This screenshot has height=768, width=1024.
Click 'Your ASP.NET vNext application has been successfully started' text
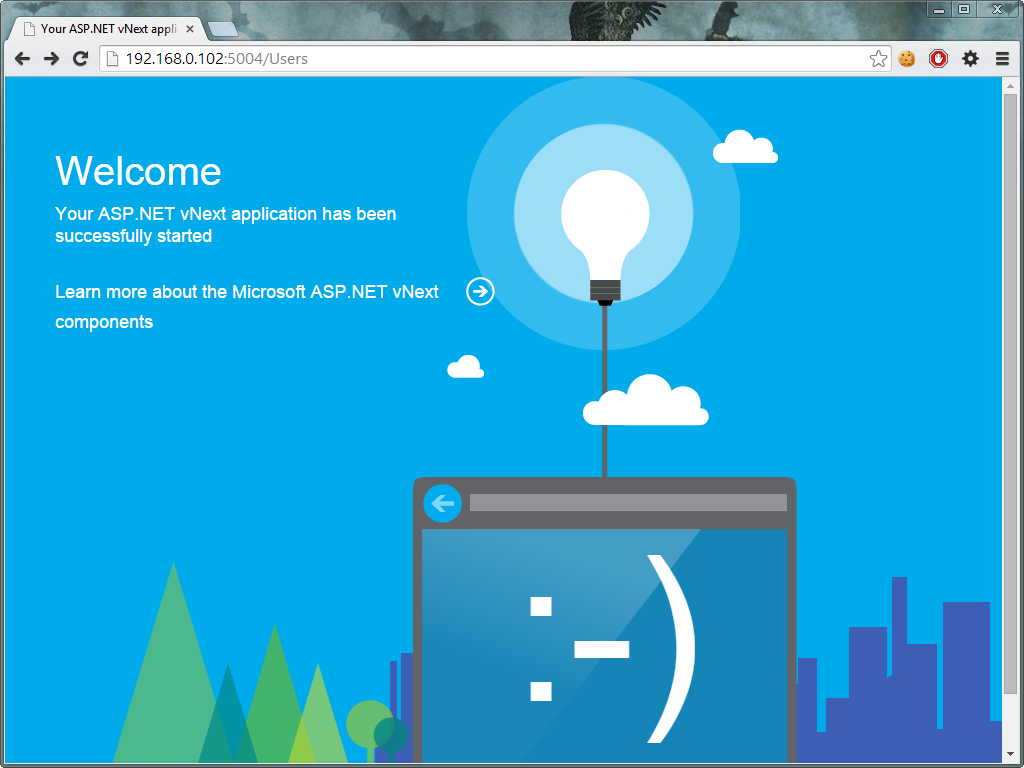tap(225, 225)
